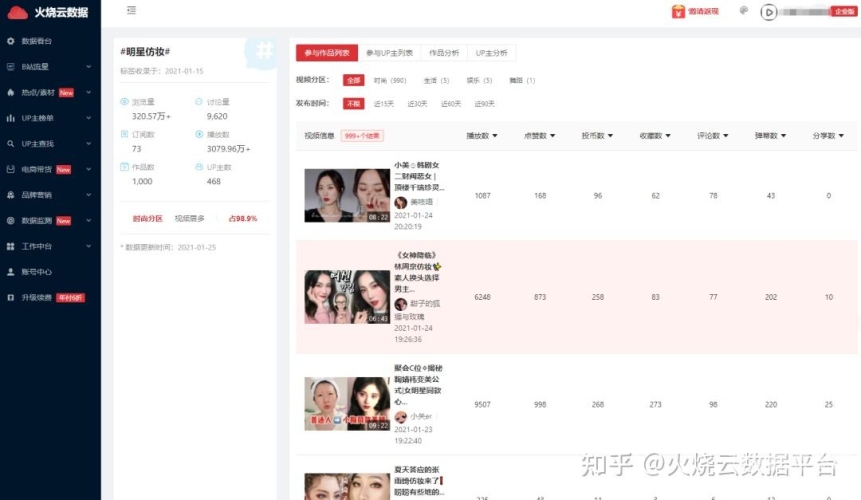861x500 pixels.
Task: Expand the B站流量 sidebar submenu chevron
Action: point(88,66)
